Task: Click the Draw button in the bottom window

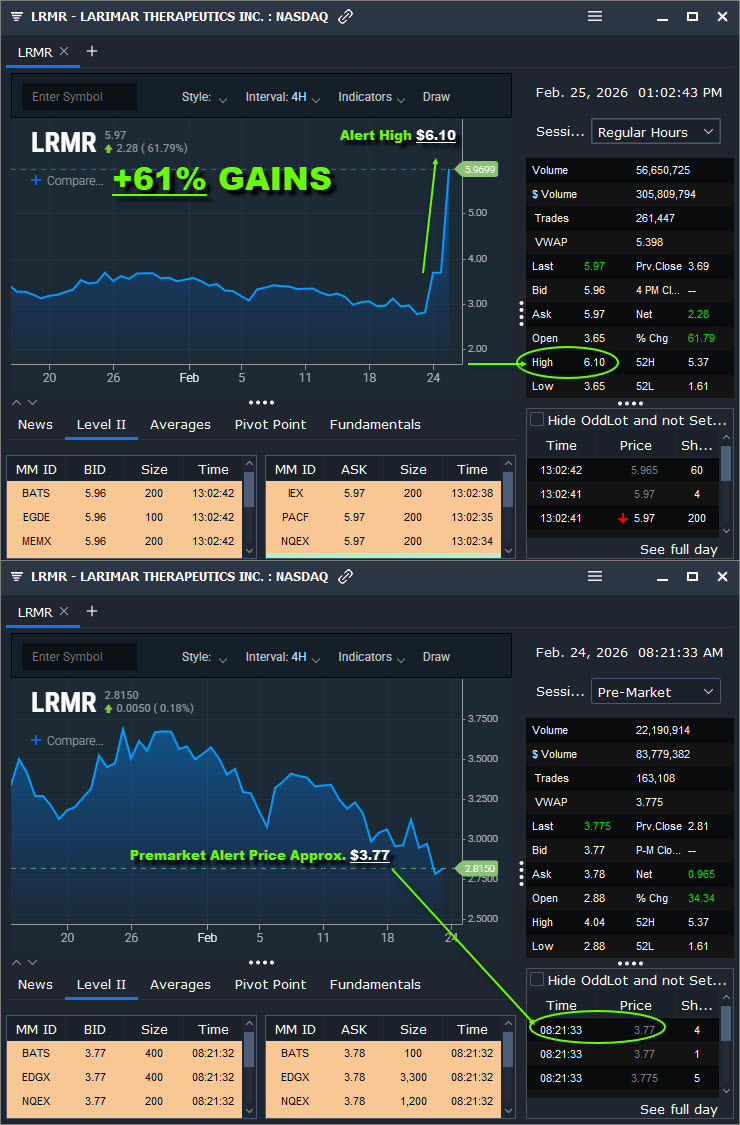Action: point(436,657)
